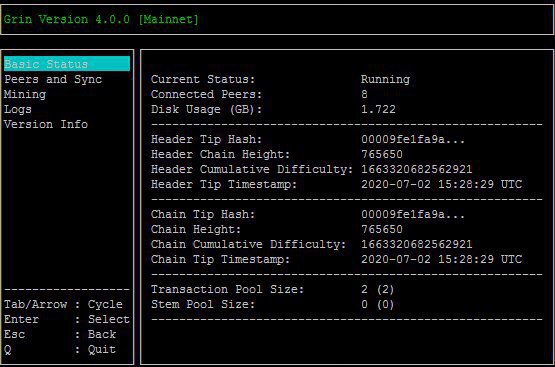Click the Chain Height label
The height and width of the screenshot is (367, 555).
click(x=196, y=229)
